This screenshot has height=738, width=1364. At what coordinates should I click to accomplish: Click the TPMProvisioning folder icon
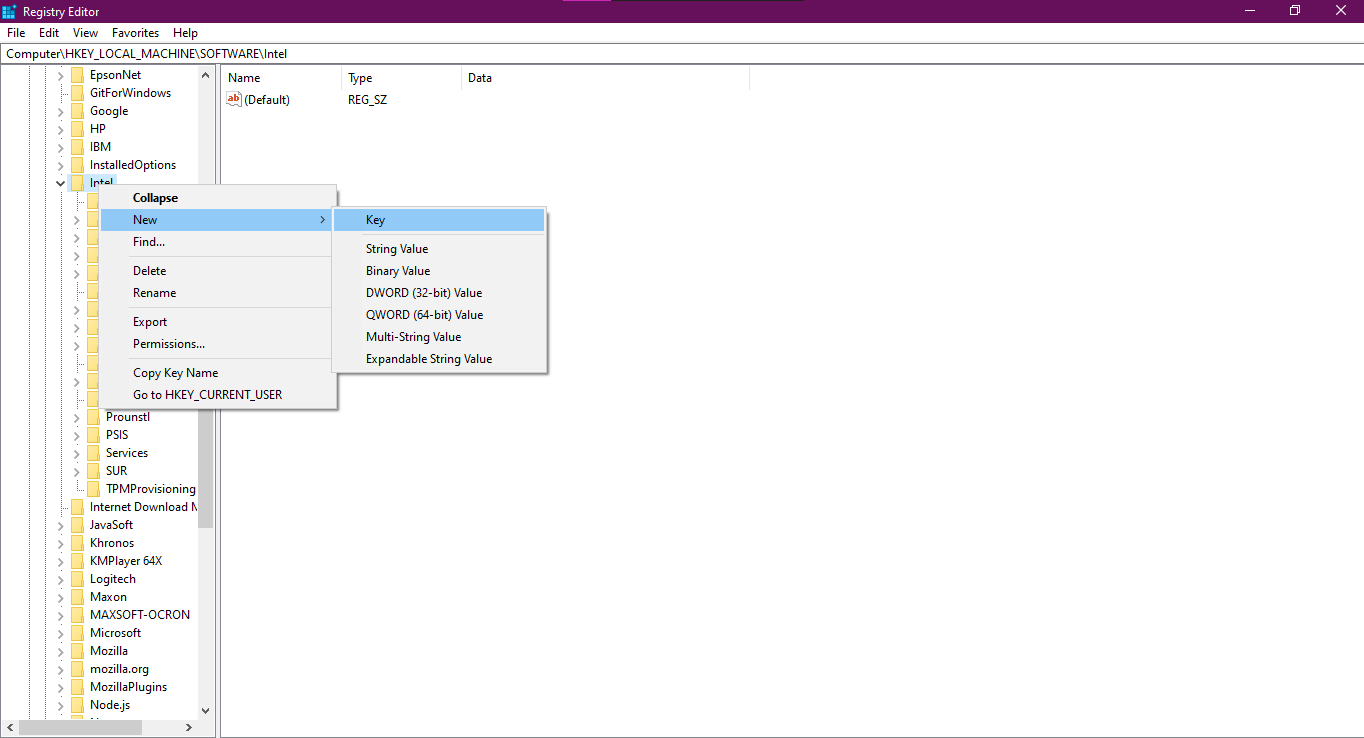(x=93, y=489)
